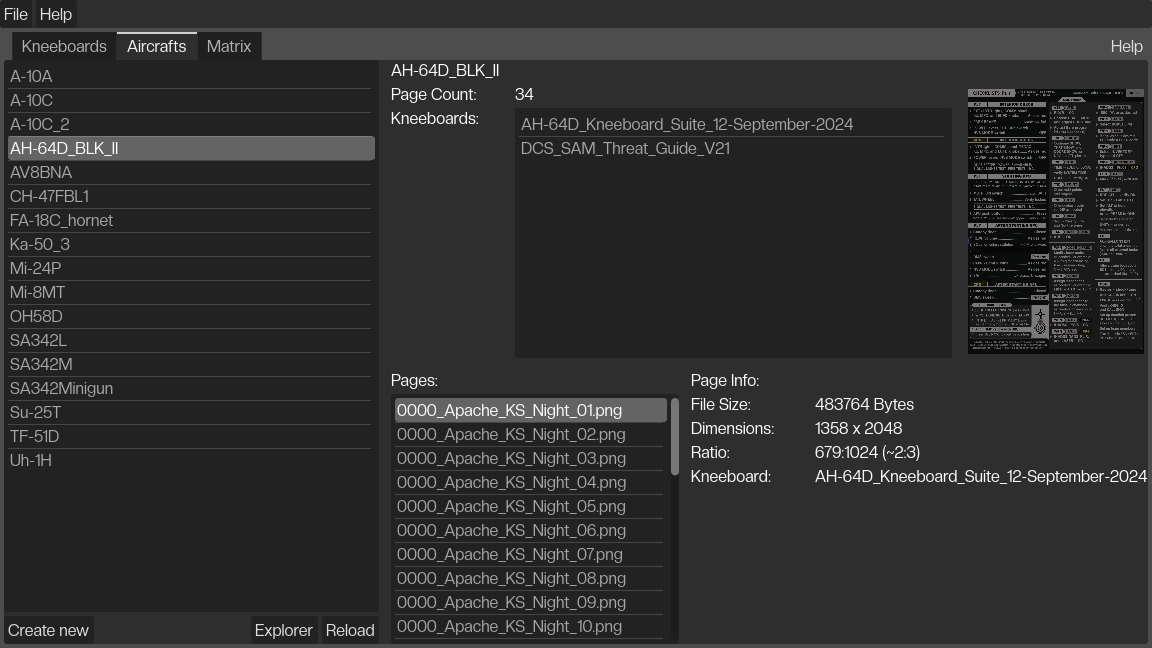Click the kneeboard page preview thumbnail
Image resolution: width=1152 pixels, height=648 pixels.
click(x=1055, y=220)
